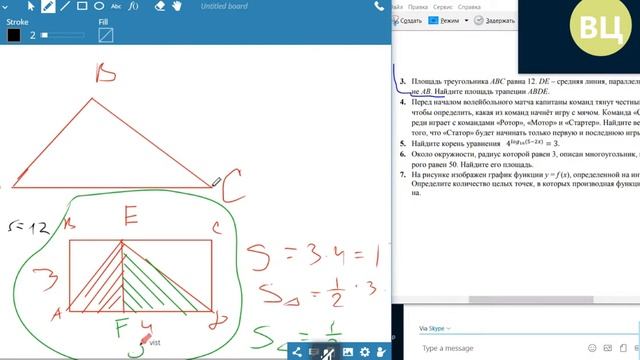
Task: Open the Правка menu
Action: point(418,7)
